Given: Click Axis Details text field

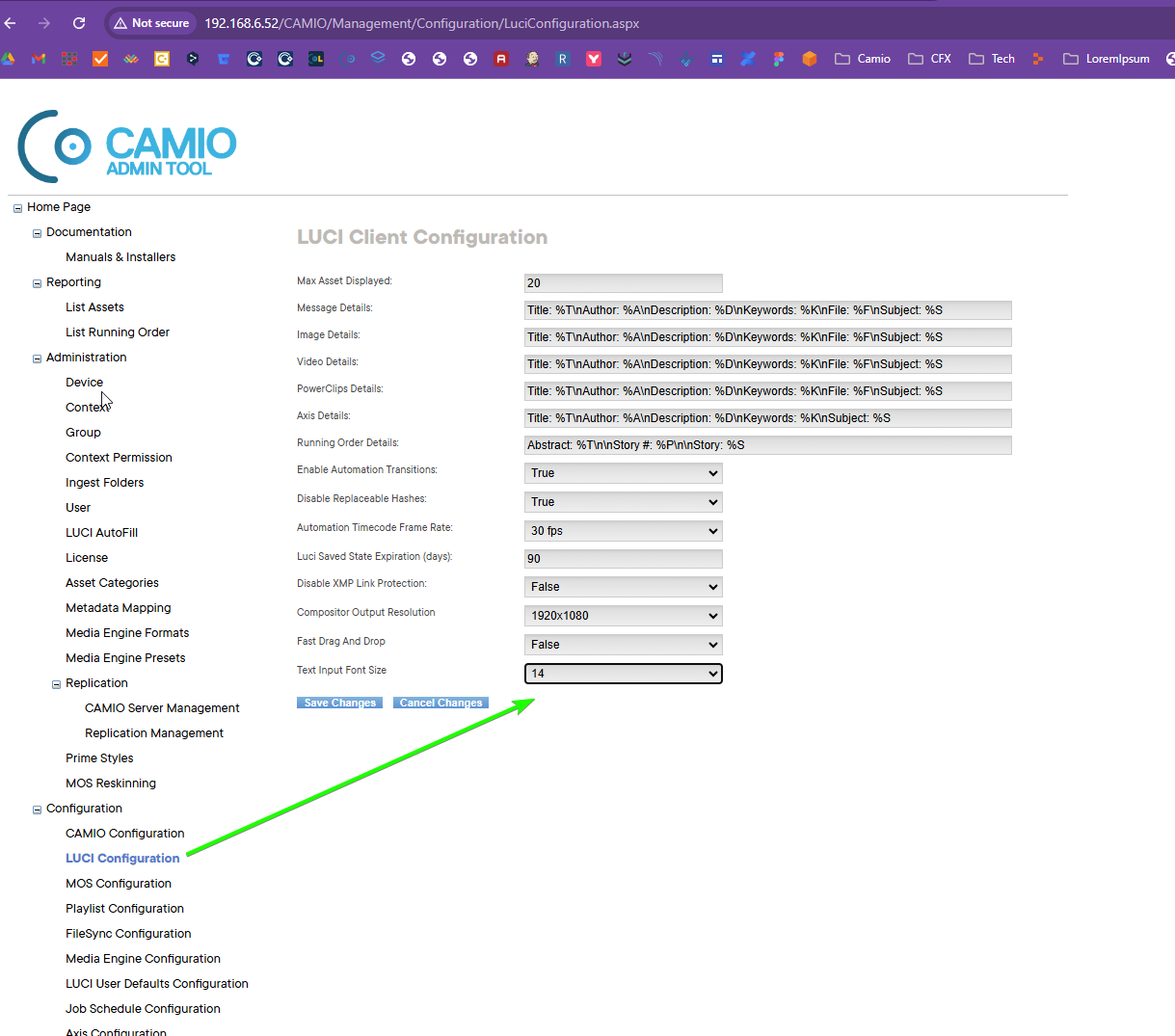Looking at the screenshot, I should pyautogui.click(x=768, y=418).
